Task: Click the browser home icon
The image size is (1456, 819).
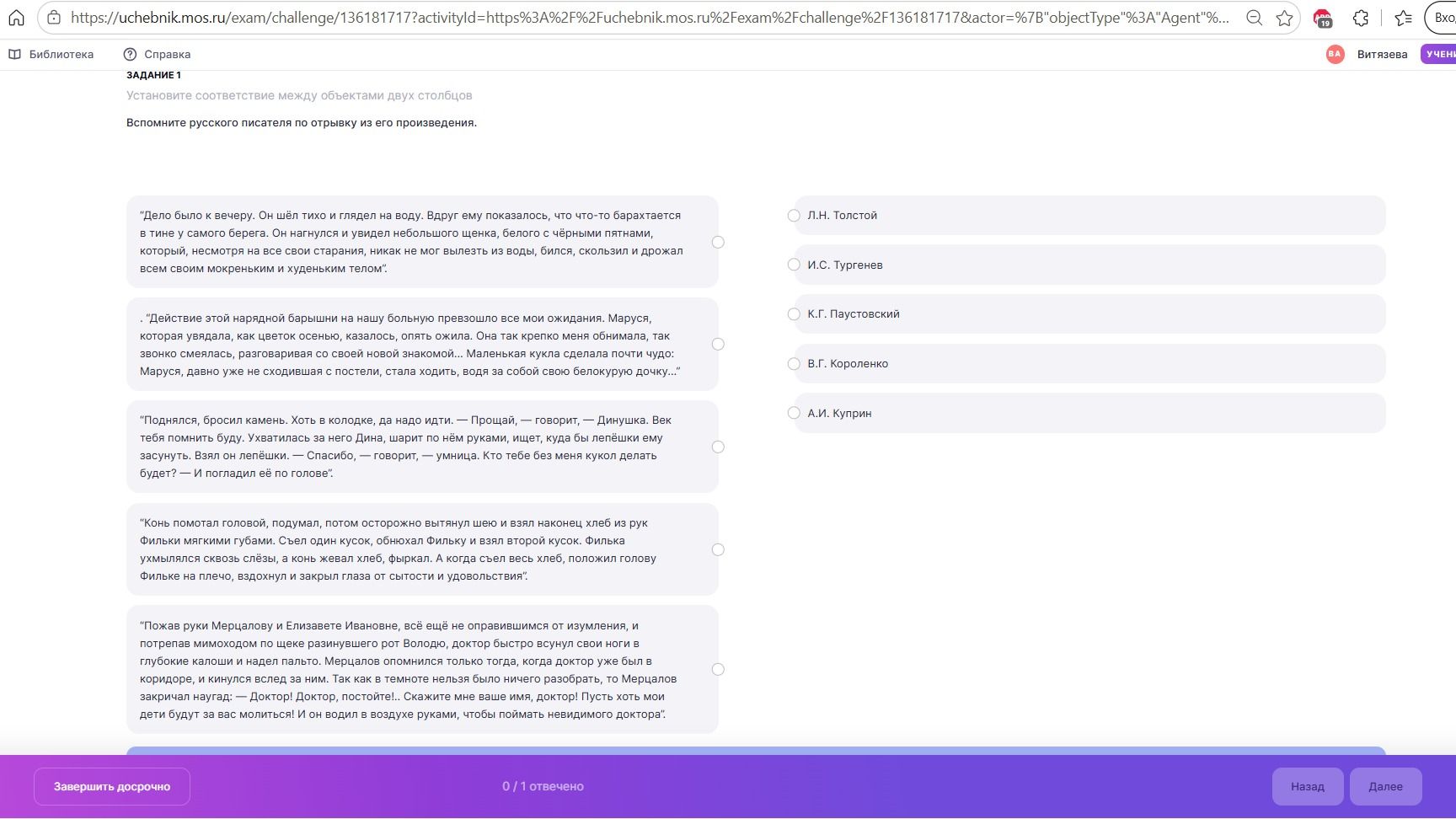Action: point(16,18)
